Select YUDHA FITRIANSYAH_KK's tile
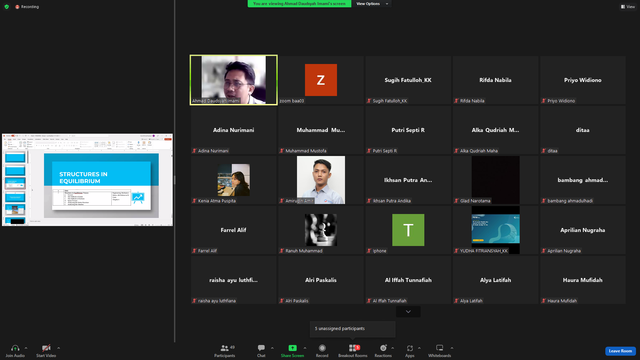Viewport: 640px width, 360px height. tap(496, 230)
